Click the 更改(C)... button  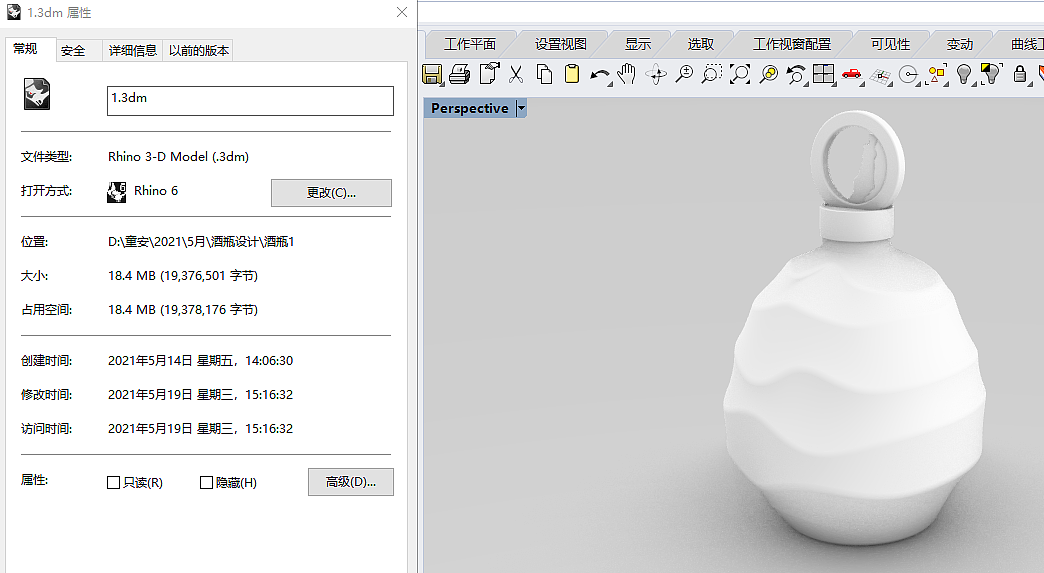coord(331,192)
